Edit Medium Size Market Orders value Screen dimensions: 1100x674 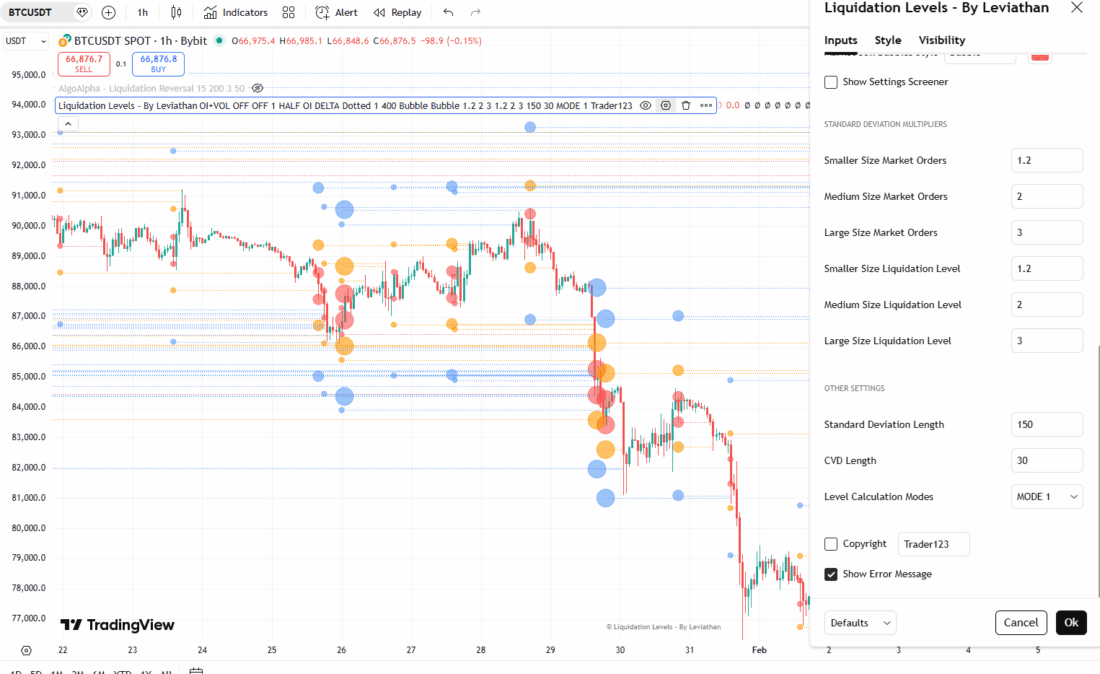coord(1046,196)
